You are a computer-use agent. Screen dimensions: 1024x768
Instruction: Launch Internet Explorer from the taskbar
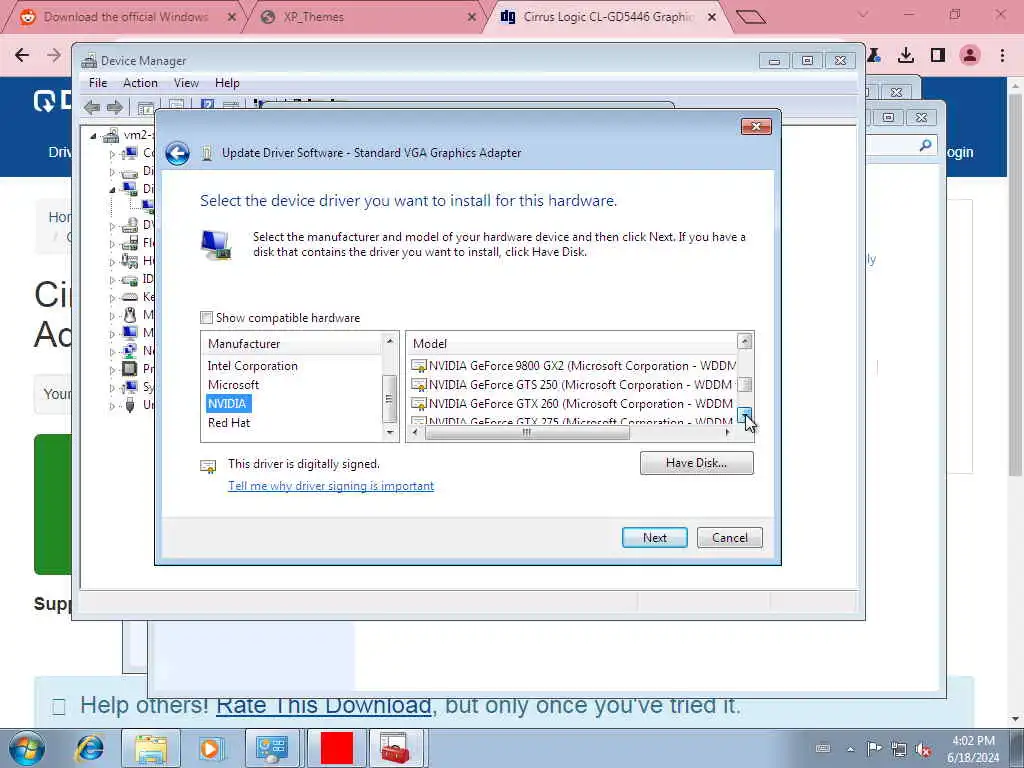(89, 748)
